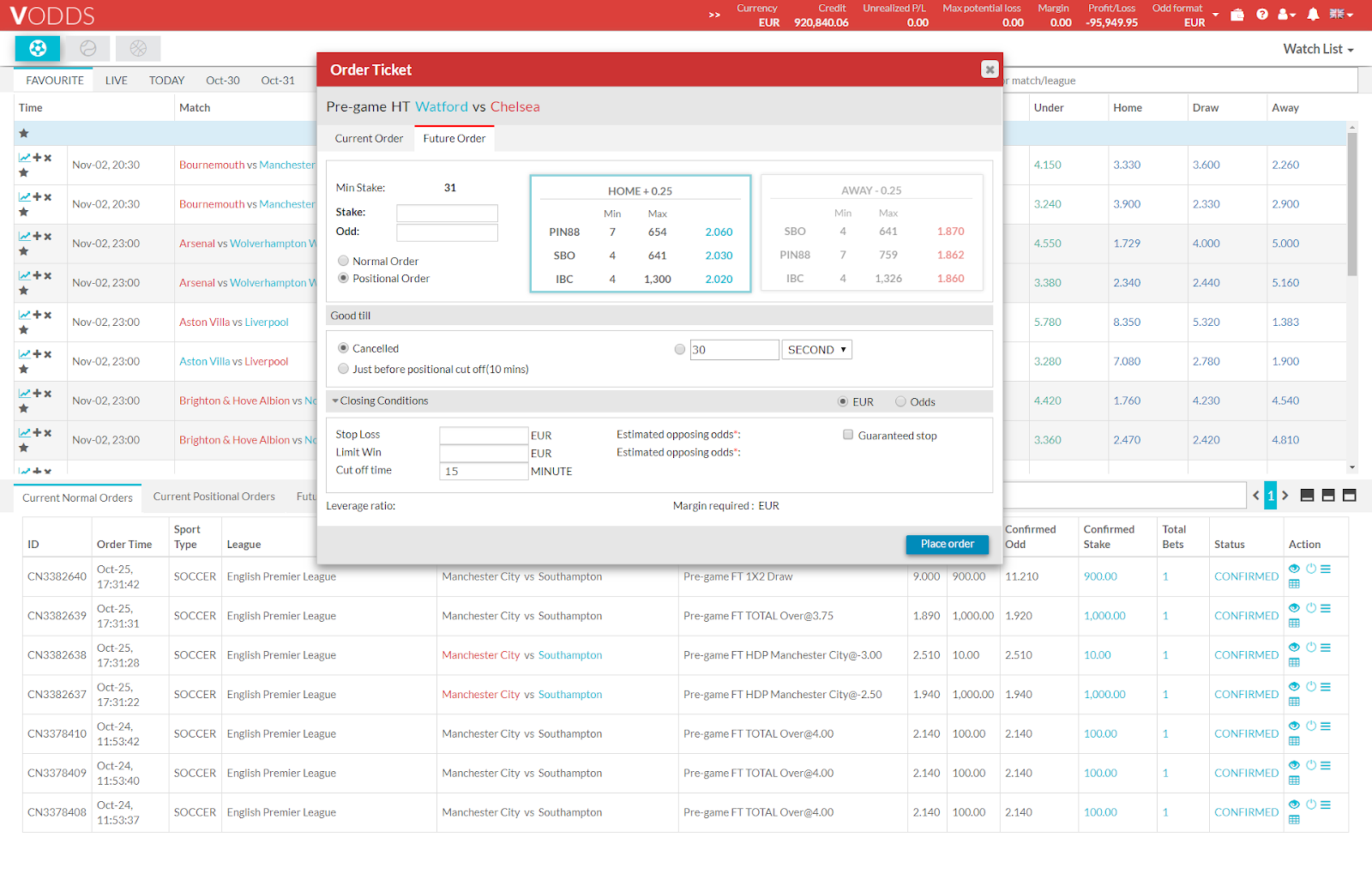This screenshot has height=874, width=1372.
Task: Click the Stop Loss input field
Action: point(484,436)
